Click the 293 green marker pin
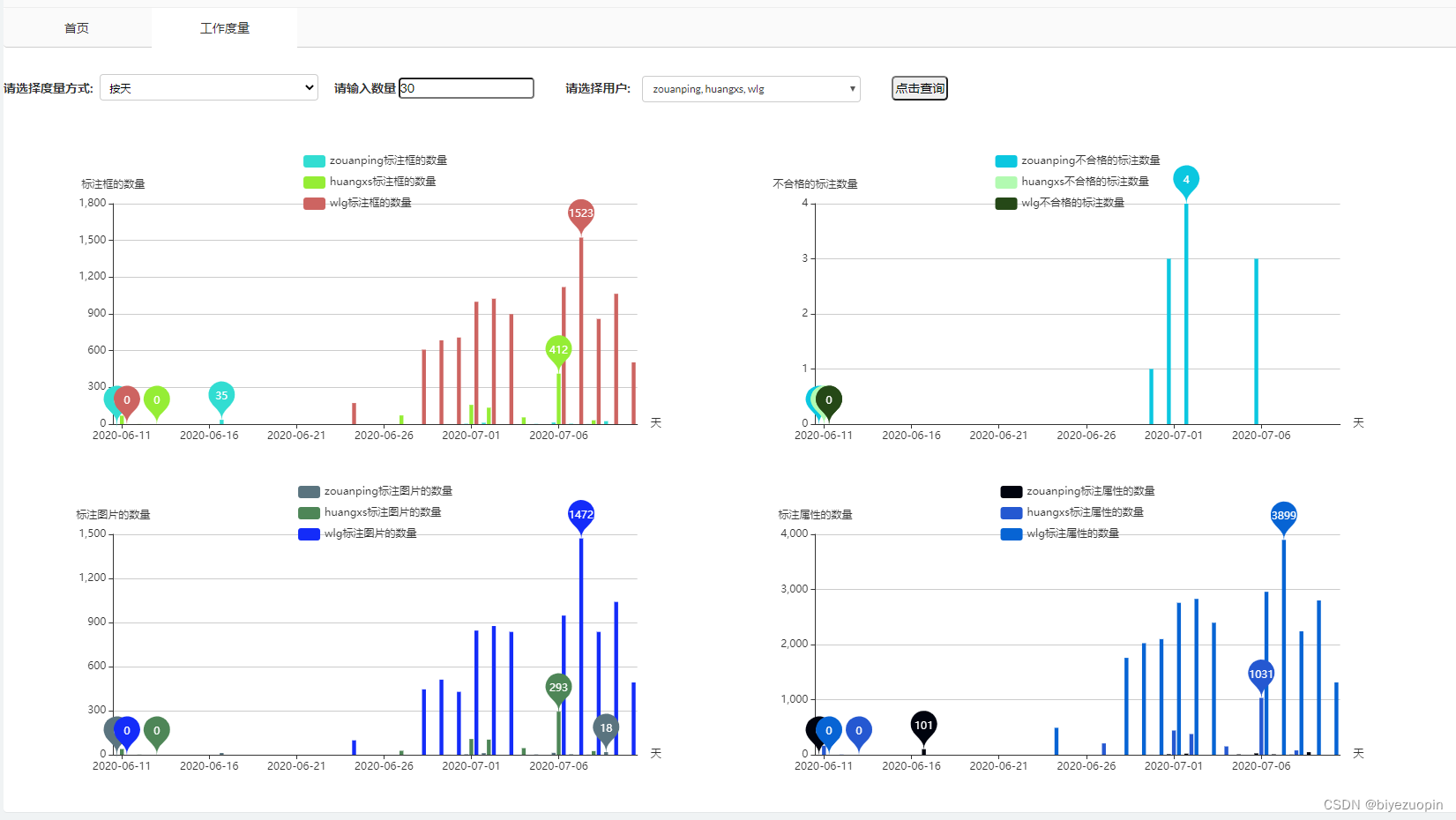 558,689
